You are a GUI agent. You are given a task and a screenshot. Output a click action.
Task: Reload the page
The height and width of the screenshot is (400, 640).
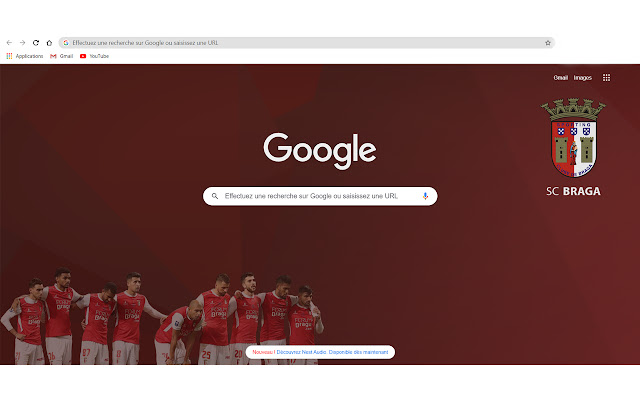point(36,43)
